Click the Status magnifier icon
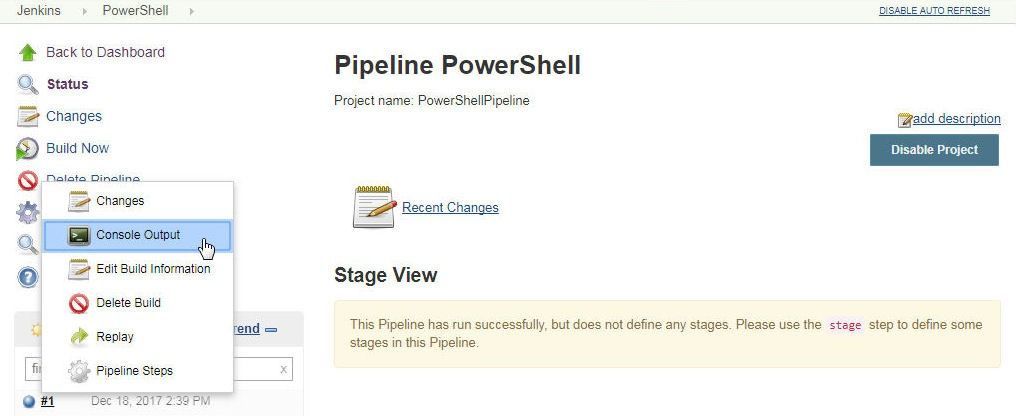This screenshot has height=416, width=1016. pos(27,84)
